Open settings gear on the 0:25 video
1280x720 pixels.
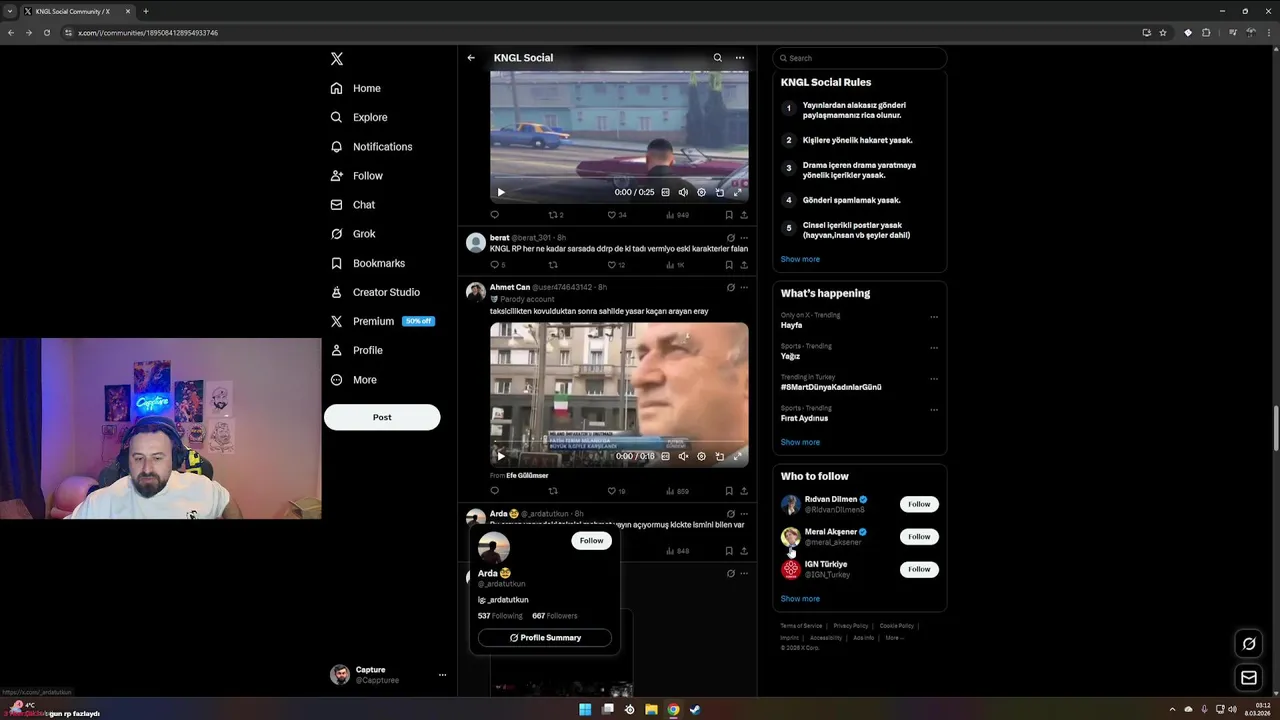[701, 192]
